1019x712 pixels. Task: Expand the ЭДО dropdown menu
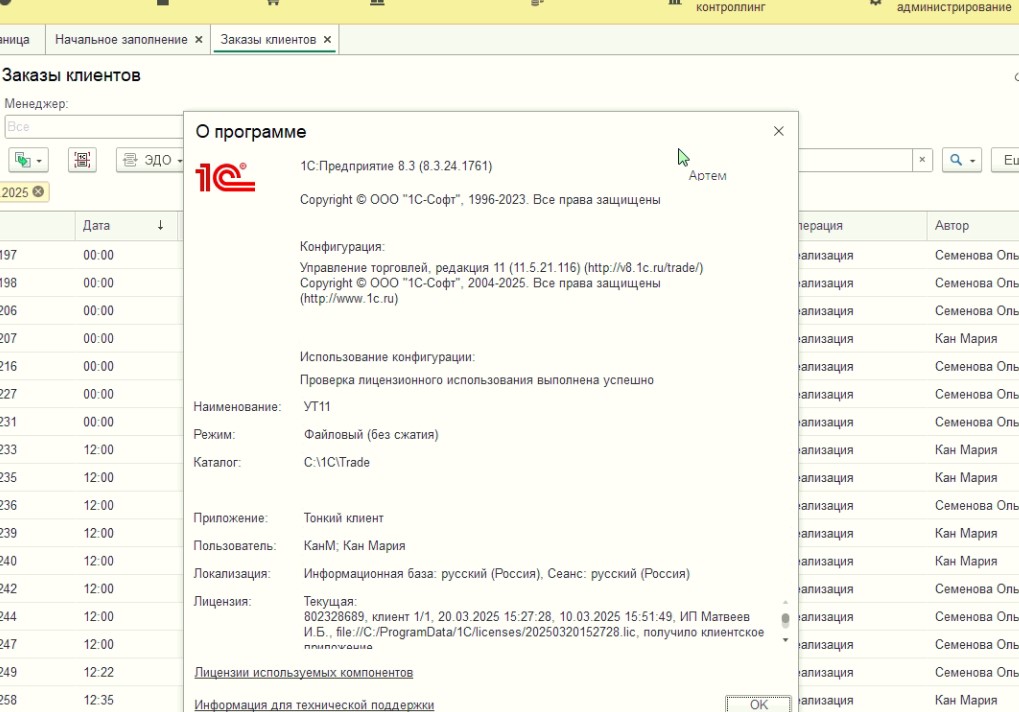click(152, 160)
